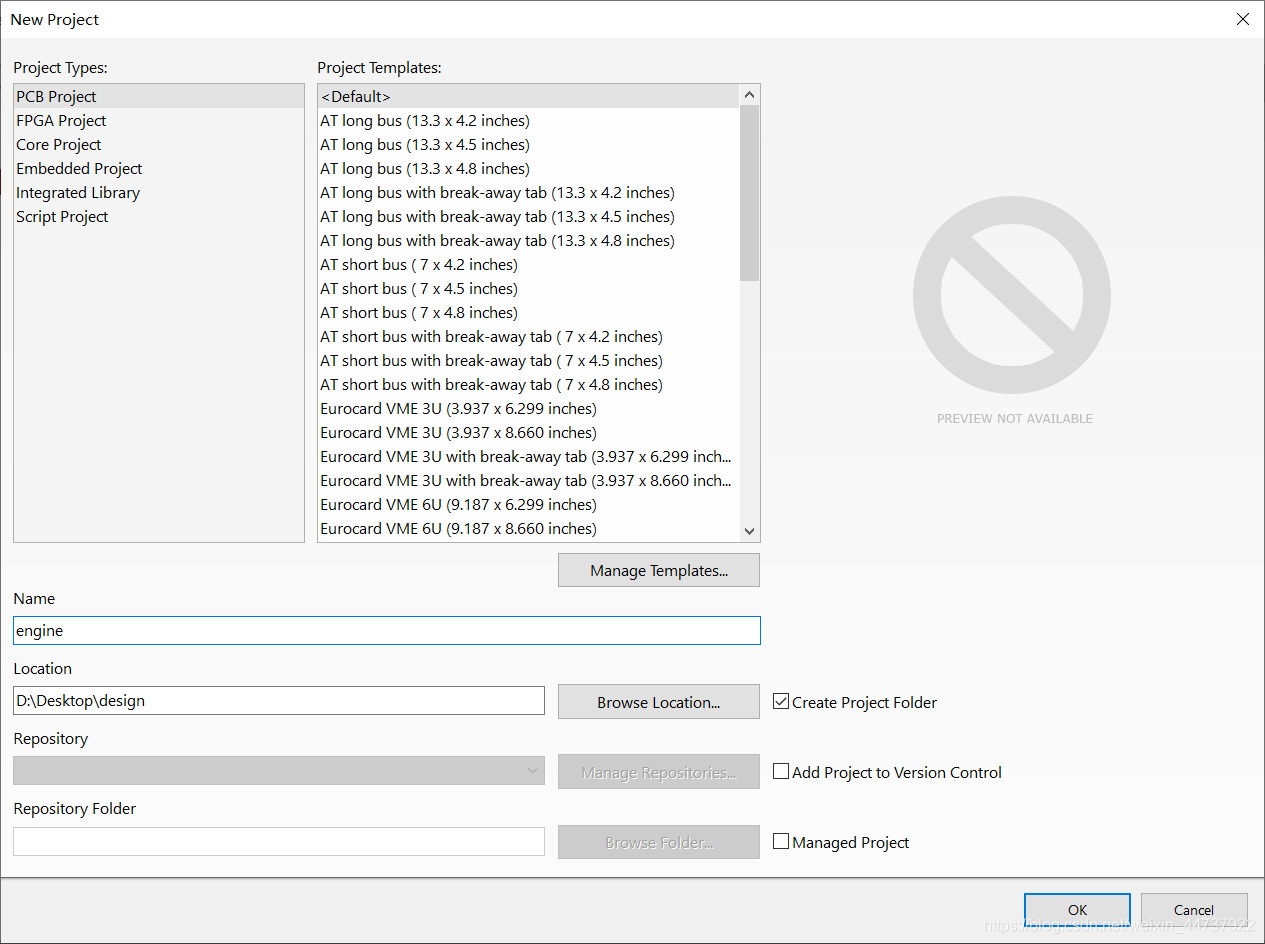The height and width of the screenshot is (944, 1265).
Task: Select Embedded Project type
Action: (79, 169)
